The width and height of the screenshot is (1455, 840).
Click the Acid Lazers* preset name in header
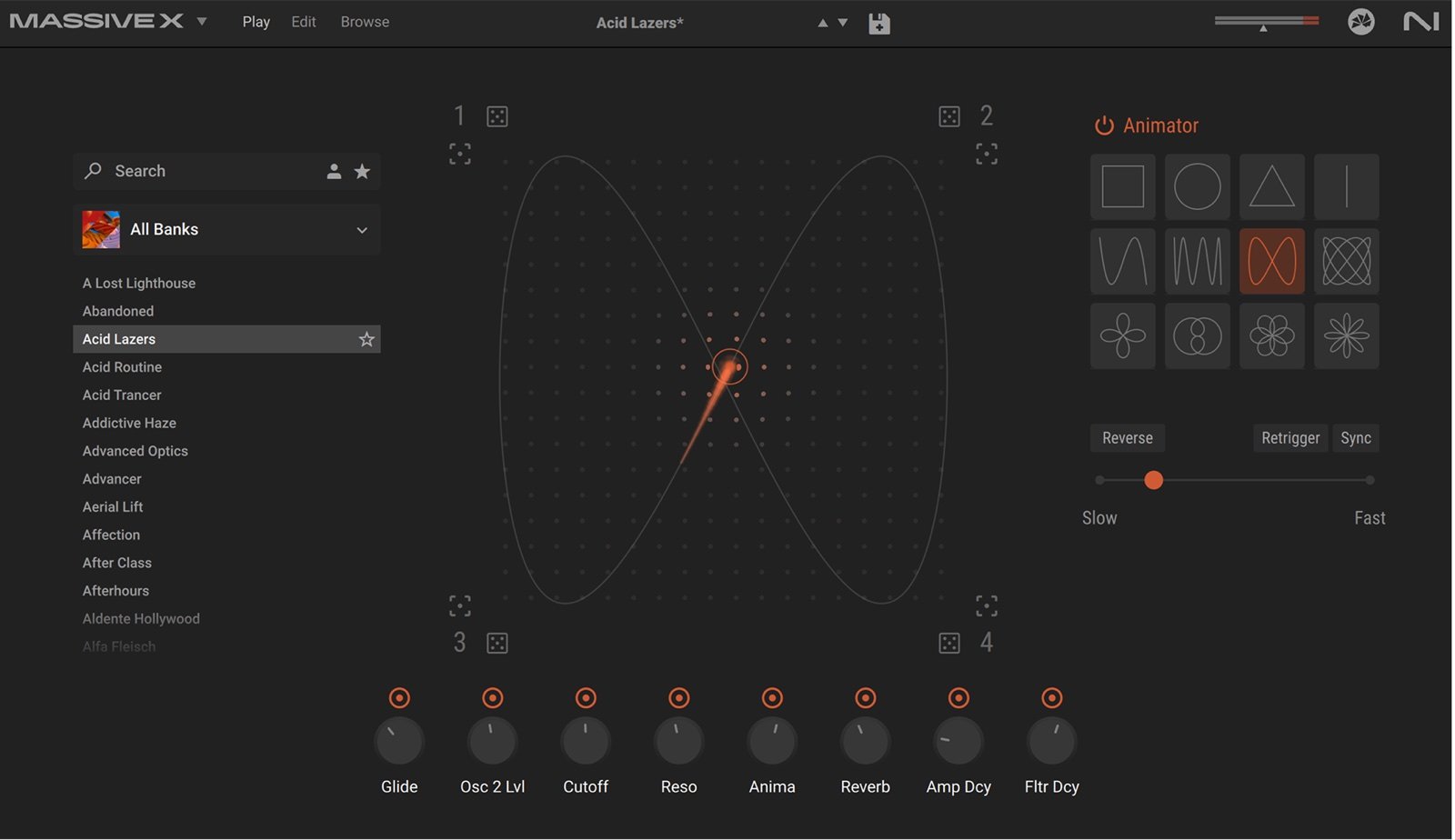pyautogui.click(x=639, y=23)
